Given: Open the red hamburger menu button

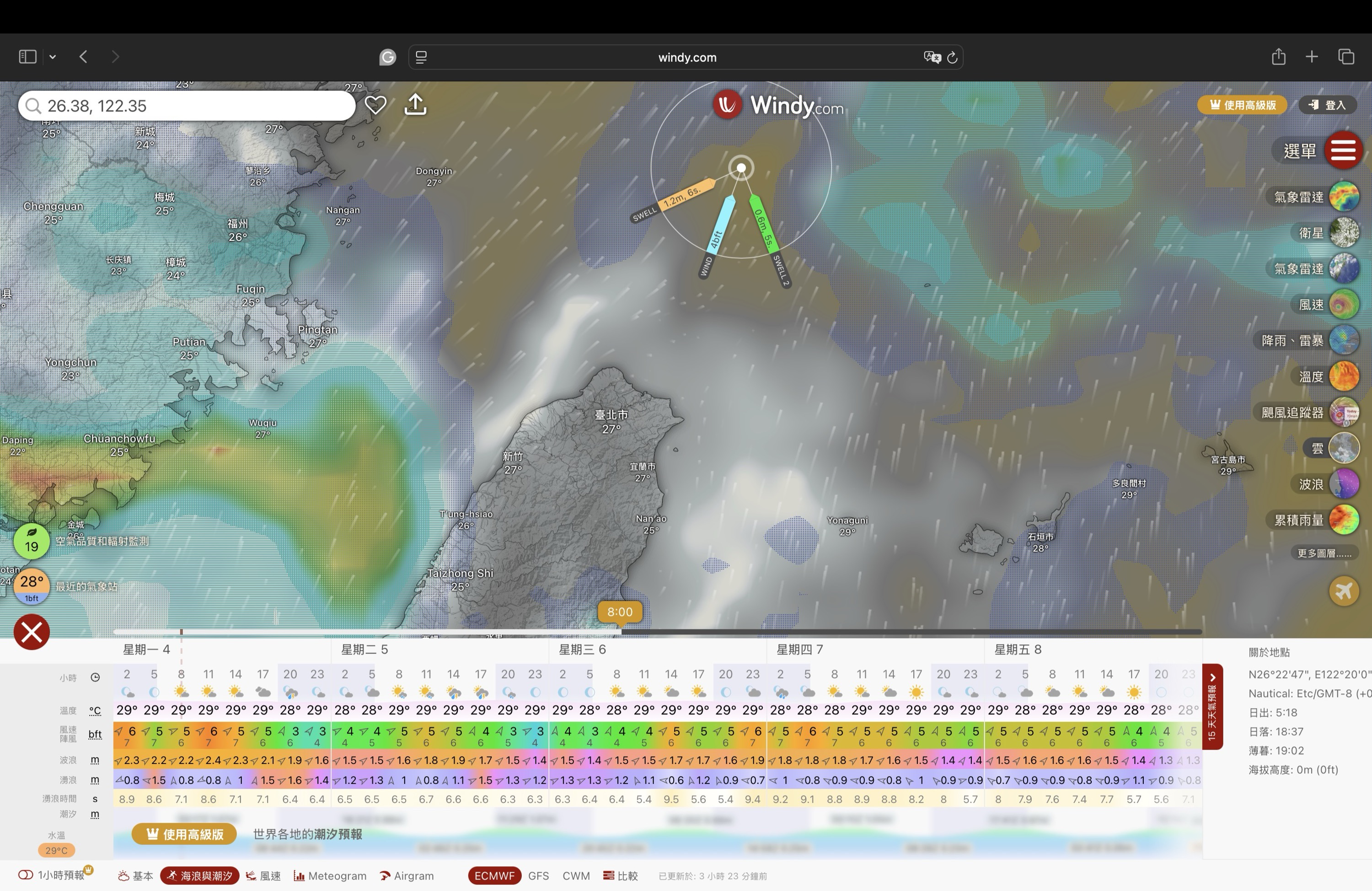Looking at the screenshot, I should click(x=1343, y=150).
